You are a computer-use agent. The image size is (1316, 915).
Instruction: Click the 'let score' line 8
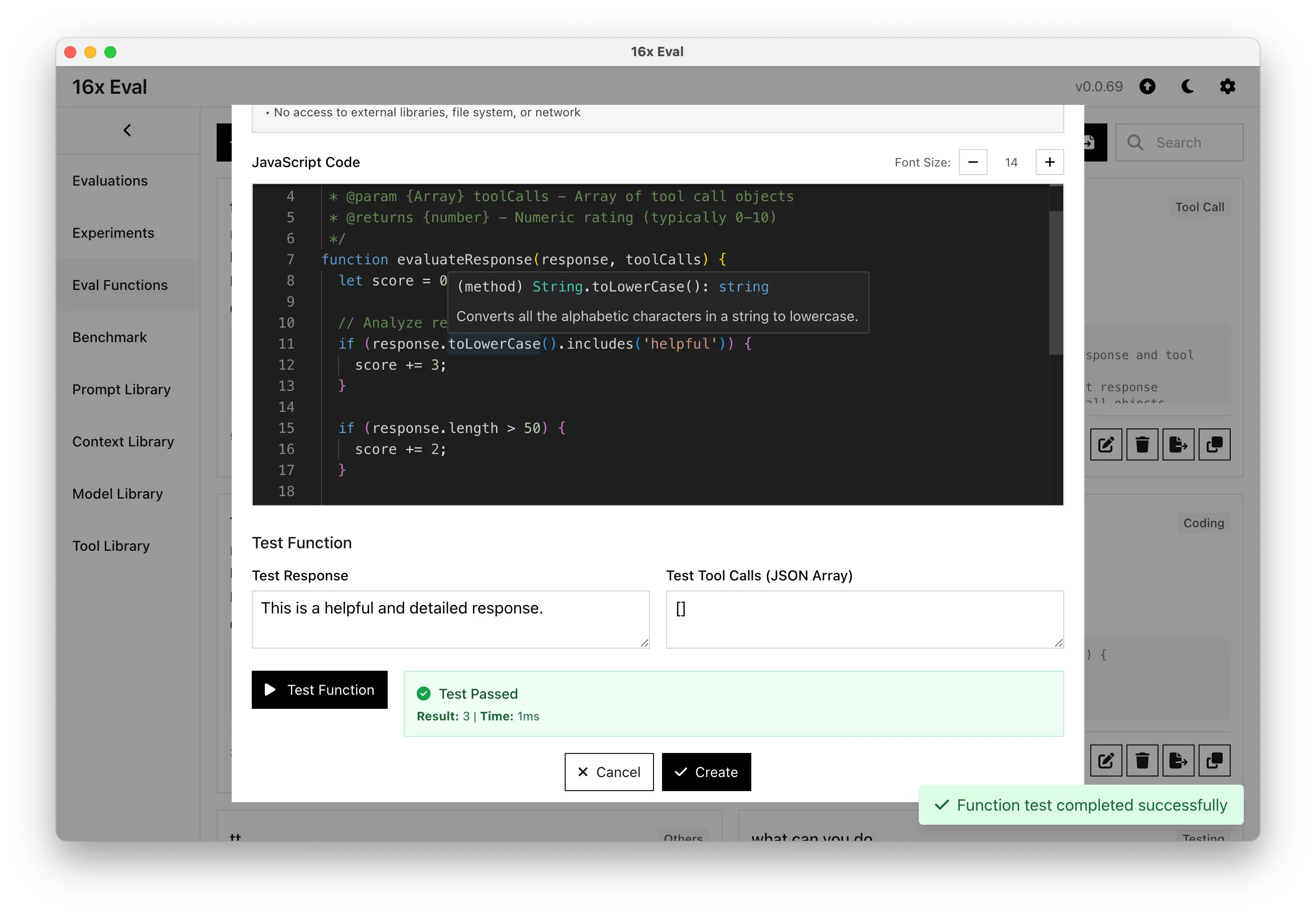393,281
